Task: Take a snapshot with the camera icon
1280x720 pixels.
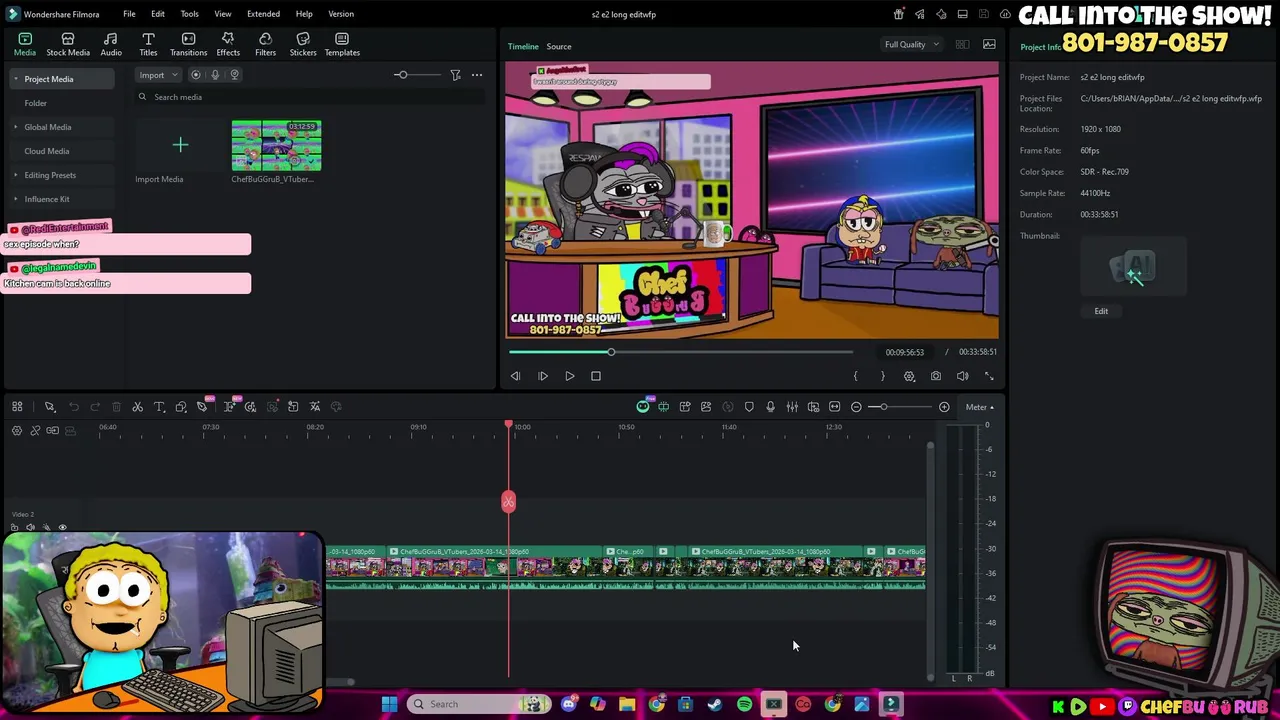Action: (x=936, y=376)
